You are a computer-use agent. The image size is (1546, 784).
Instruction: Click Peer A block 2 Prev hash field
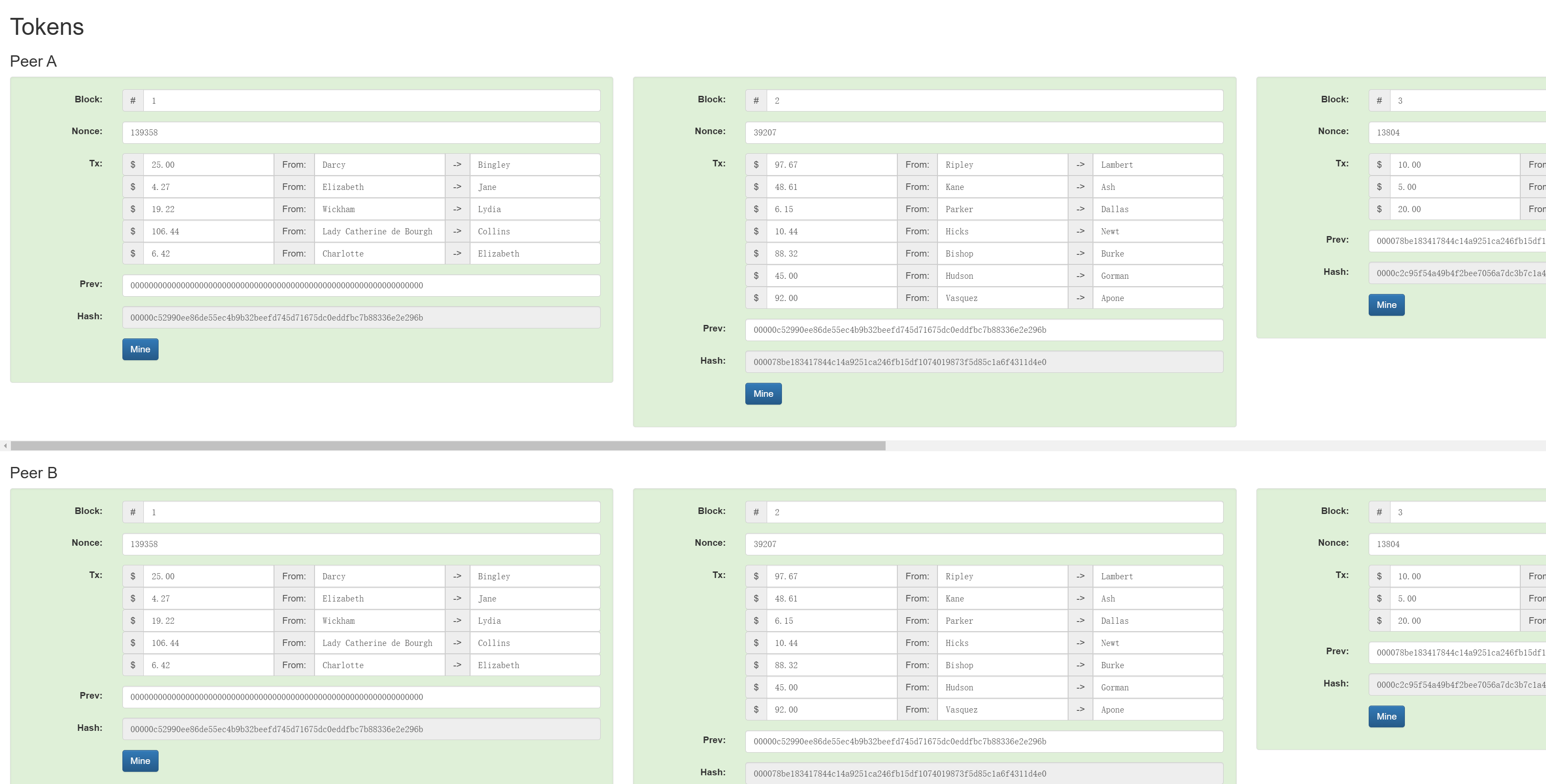pos(984,330)
